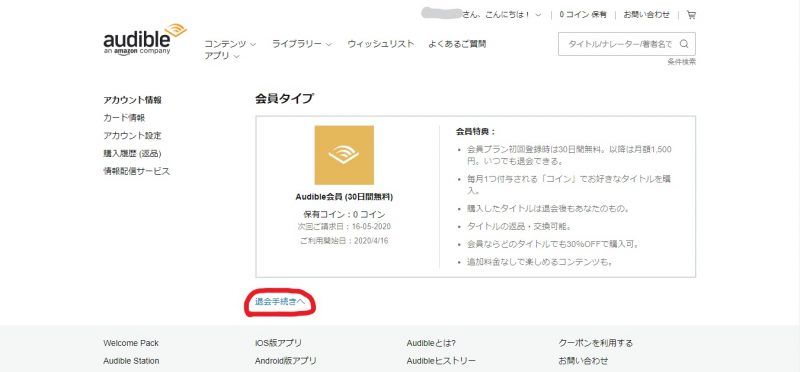The width and height of the screenshot is (800, 372).
Task: Open Android版アプリ footer link
Action: 286,361
